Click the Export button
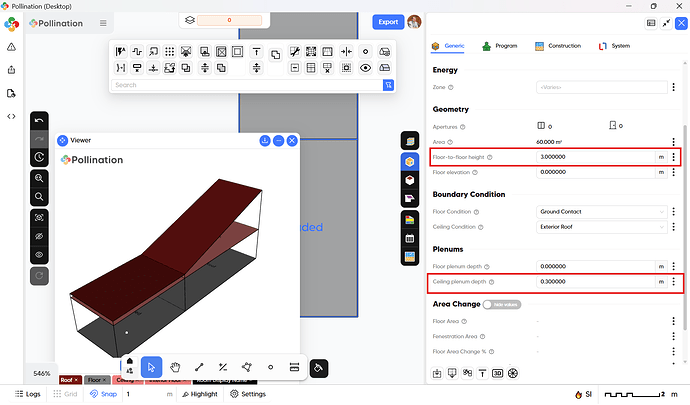 [x=388, y=22]
